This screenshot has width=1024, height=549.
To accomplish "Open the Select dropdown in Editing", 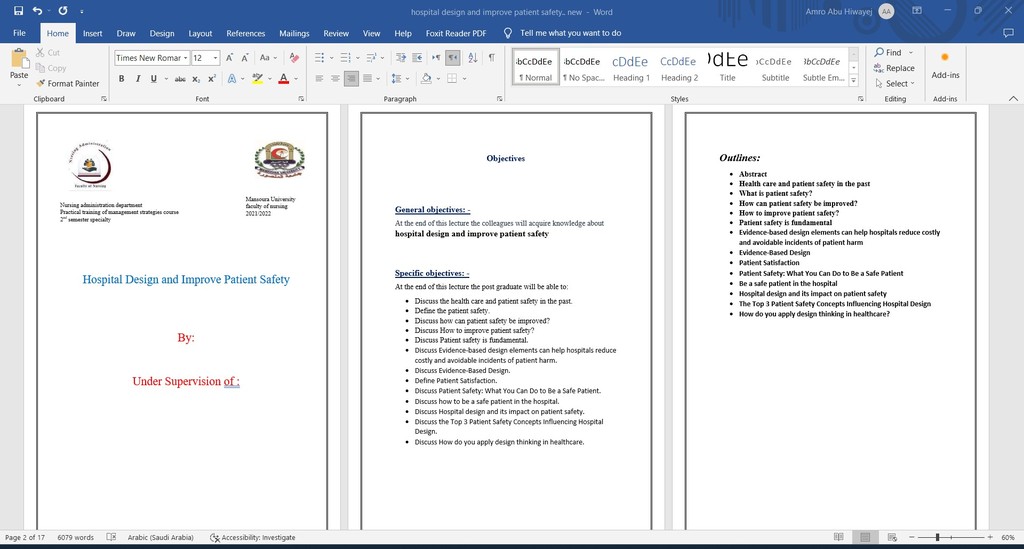I will coord(895,84).
